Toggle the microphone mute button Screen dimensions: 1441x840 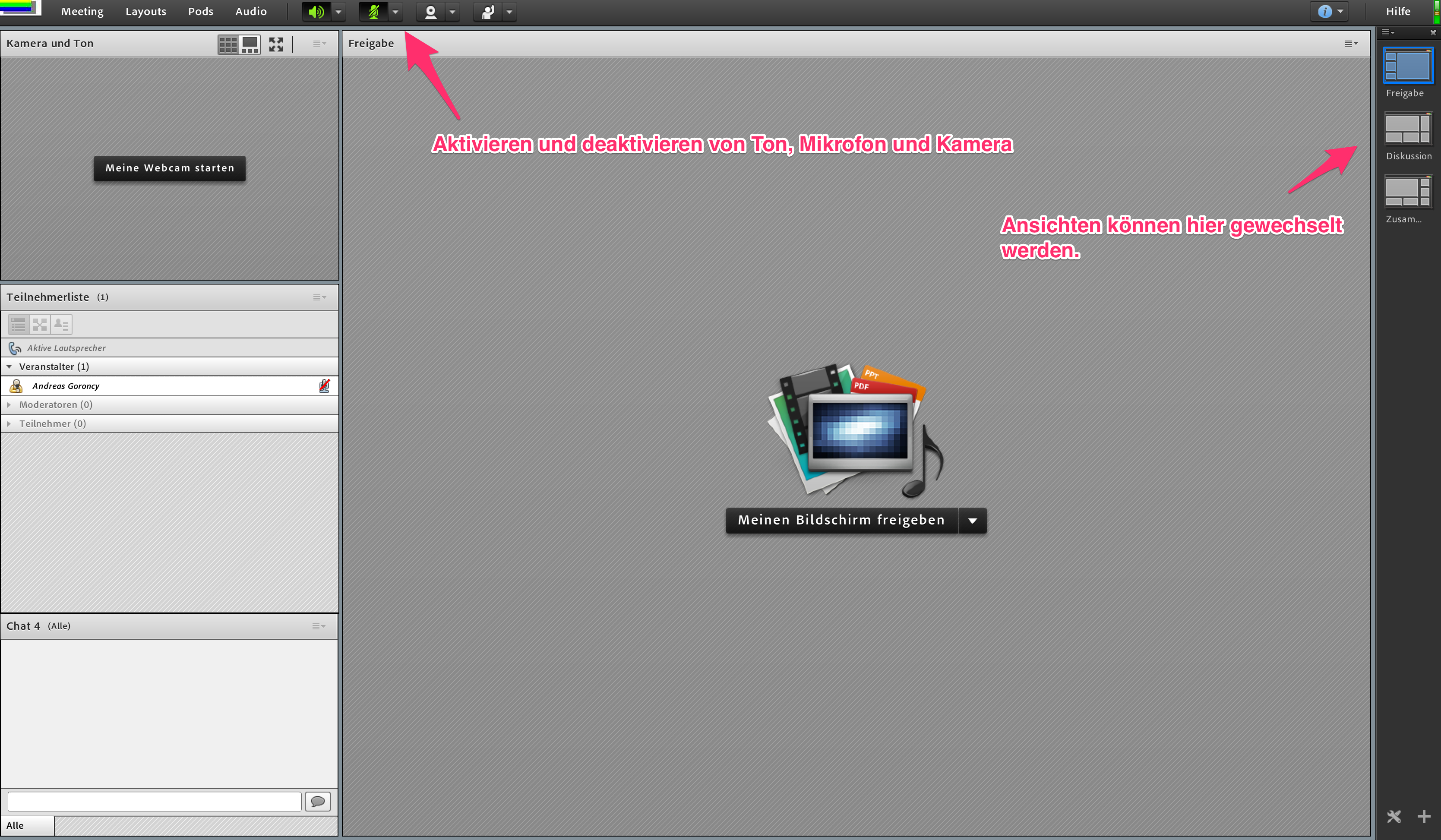(x=373, y=11)
